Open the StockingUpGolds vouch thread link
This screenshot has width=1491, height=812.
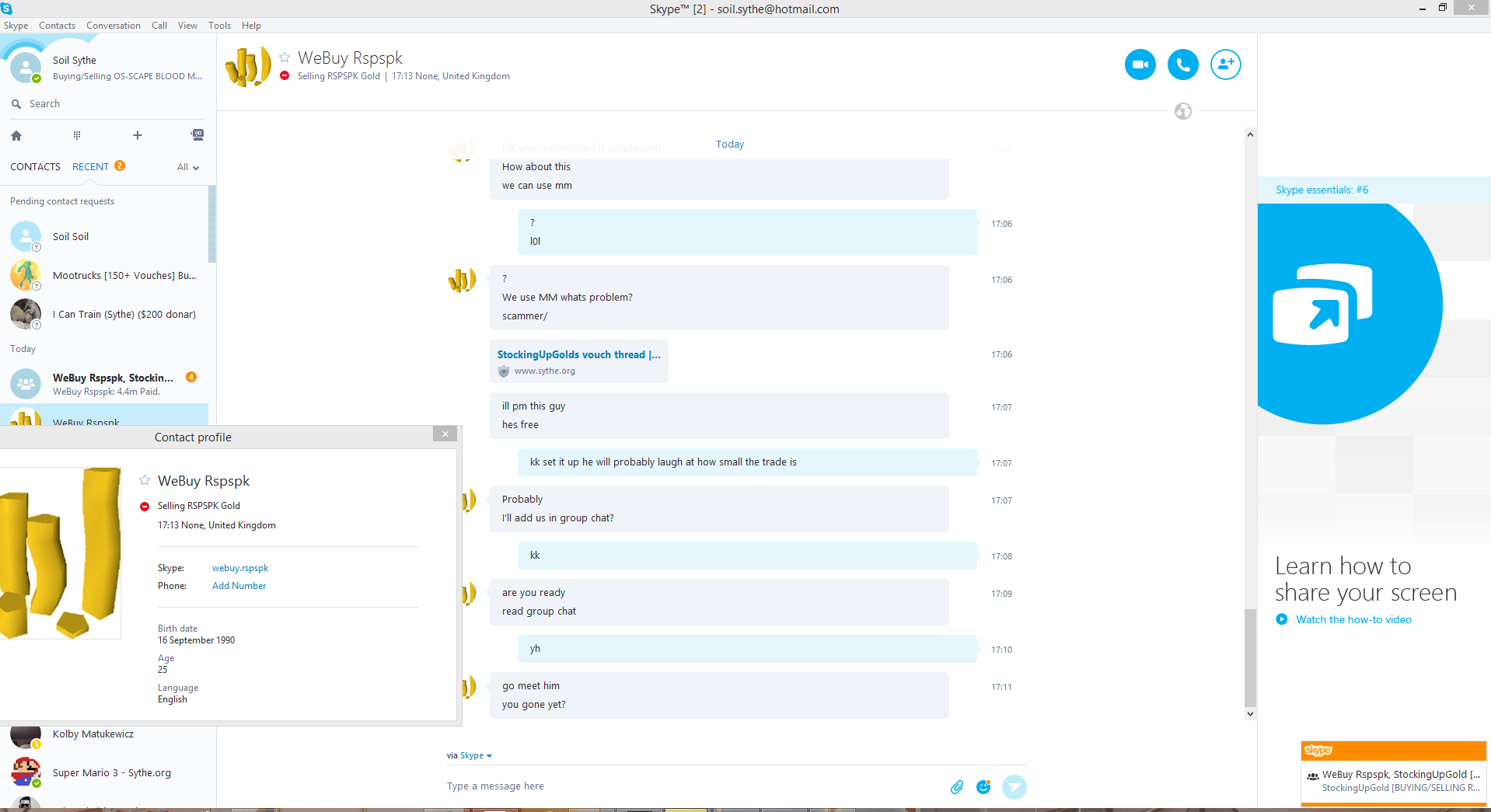[578, 354]
